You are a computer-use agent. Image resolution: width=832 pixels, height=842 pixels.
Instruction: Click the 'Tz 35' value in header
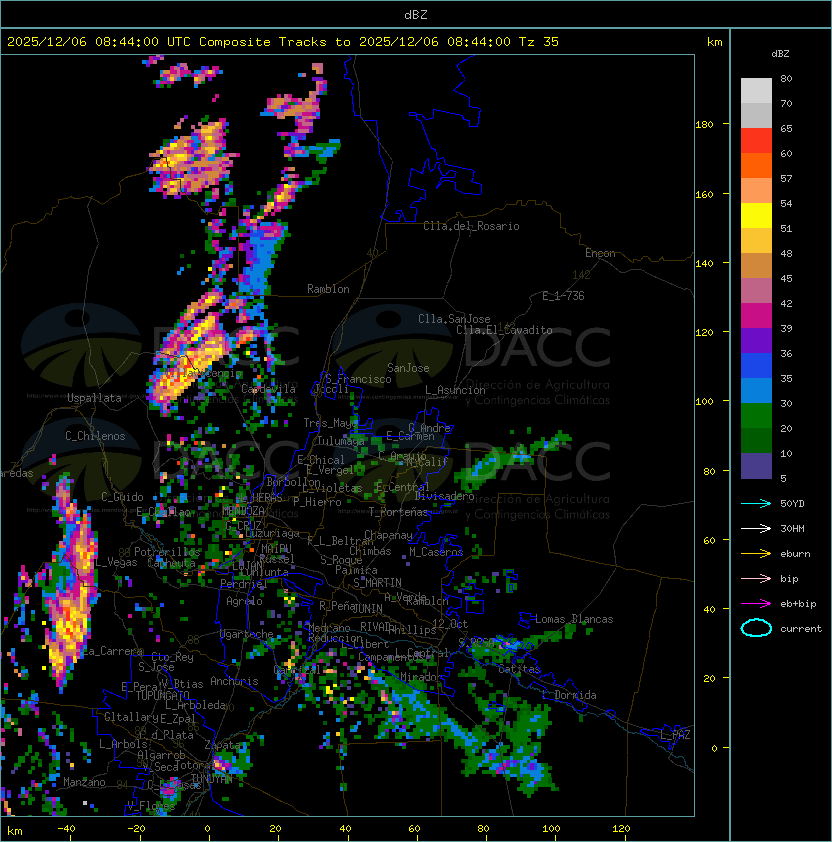point(539,42)
